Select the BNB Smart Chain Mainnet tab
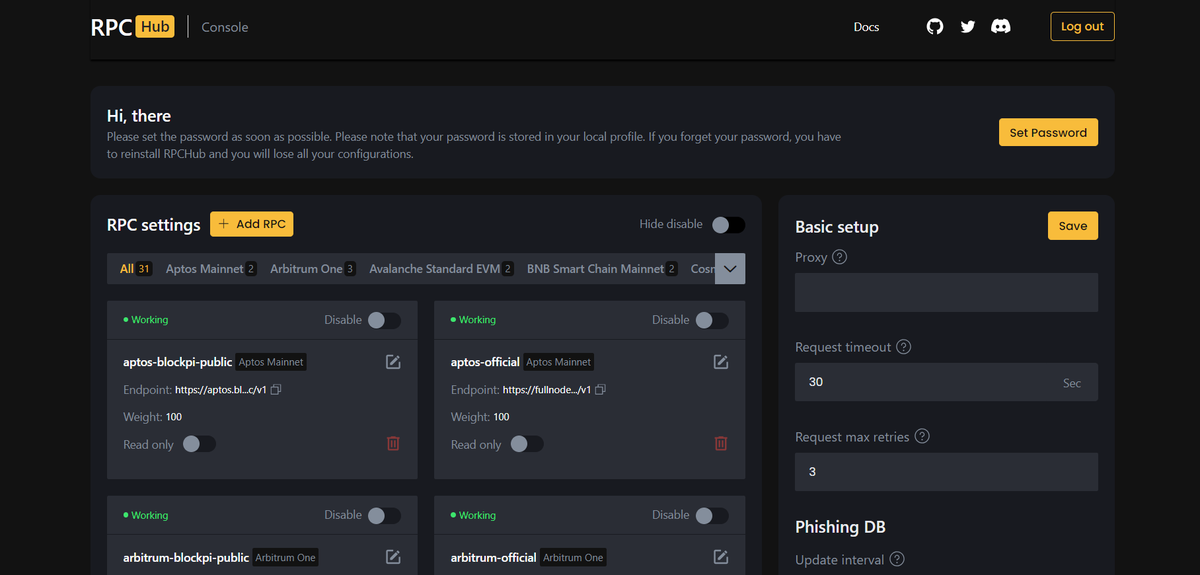The image size is (1200, 575). (603, 269)
